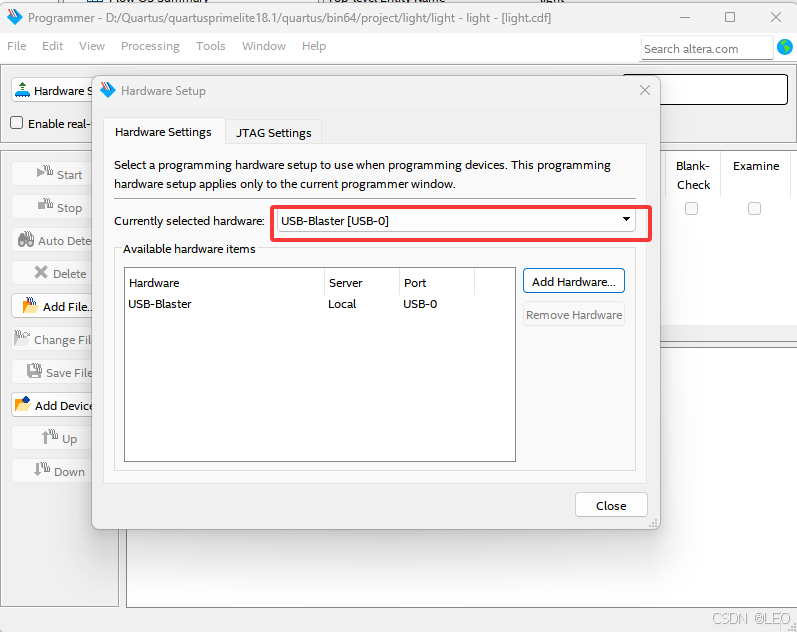Click the Hardware Setup dialog logo icon
Image resolution: width=797 pixels, height=632 pixels.
108,90
